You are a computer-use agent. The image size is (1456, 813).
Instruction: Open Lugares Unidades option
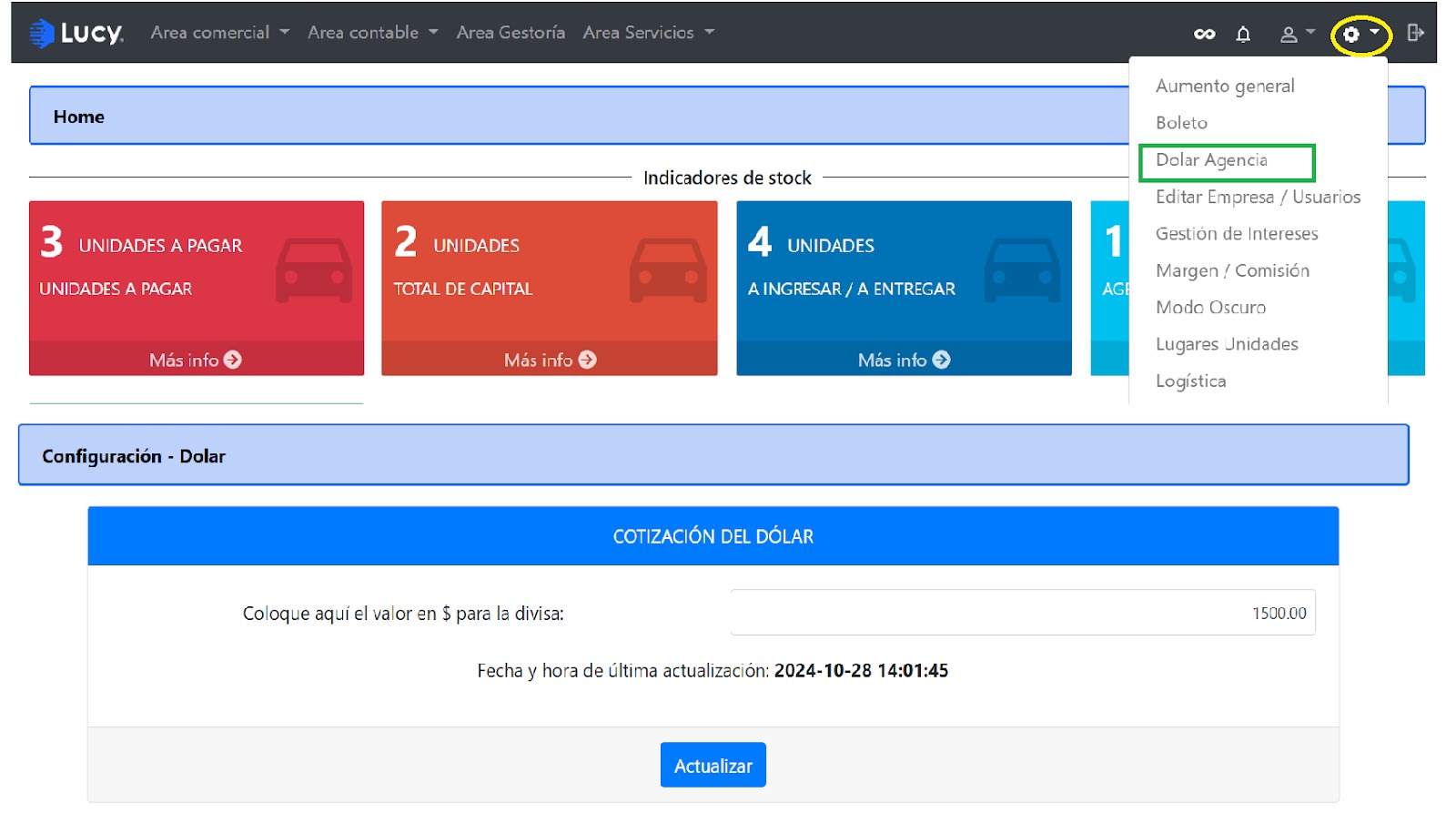1227,344
